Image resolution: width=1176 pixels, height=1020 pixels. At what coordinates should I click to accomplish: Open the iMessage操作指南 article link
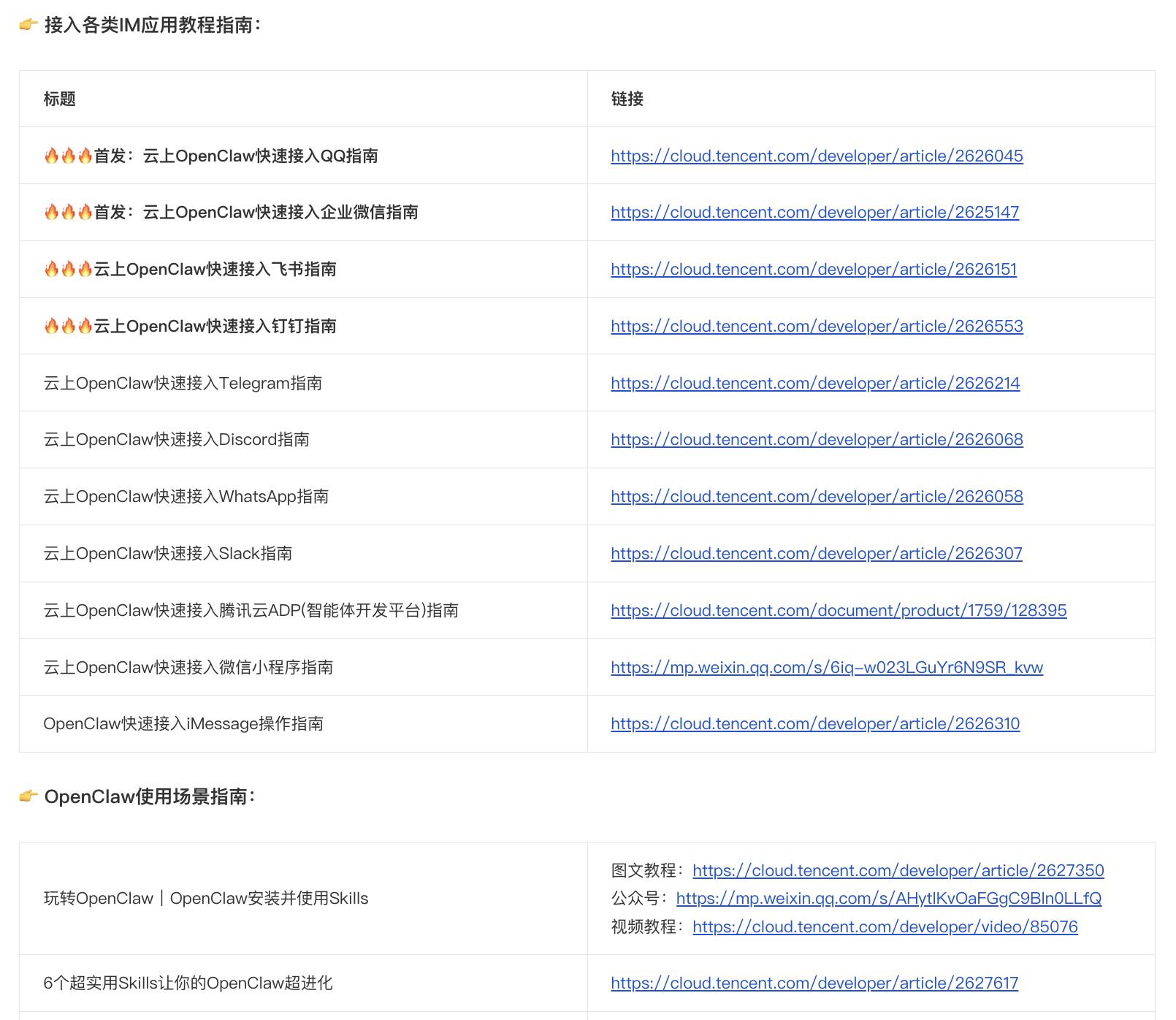pyautogui.click(x=814, y=724)
